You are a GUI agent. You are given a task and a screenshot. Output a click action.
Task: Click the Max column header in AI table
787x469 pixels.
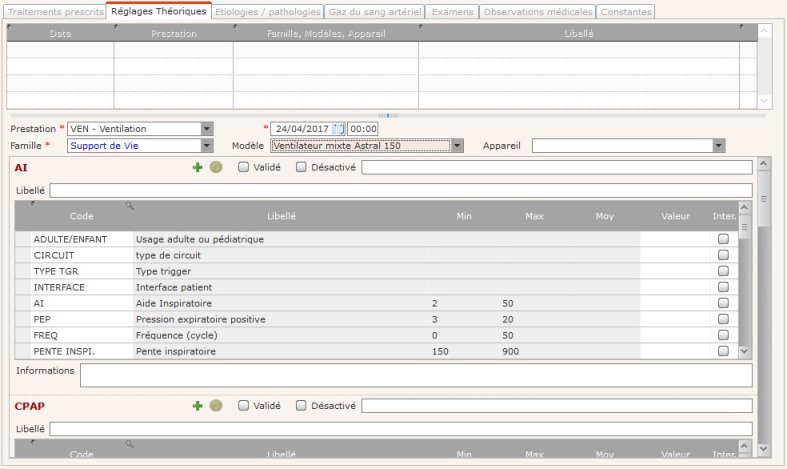tap(534, 216)
